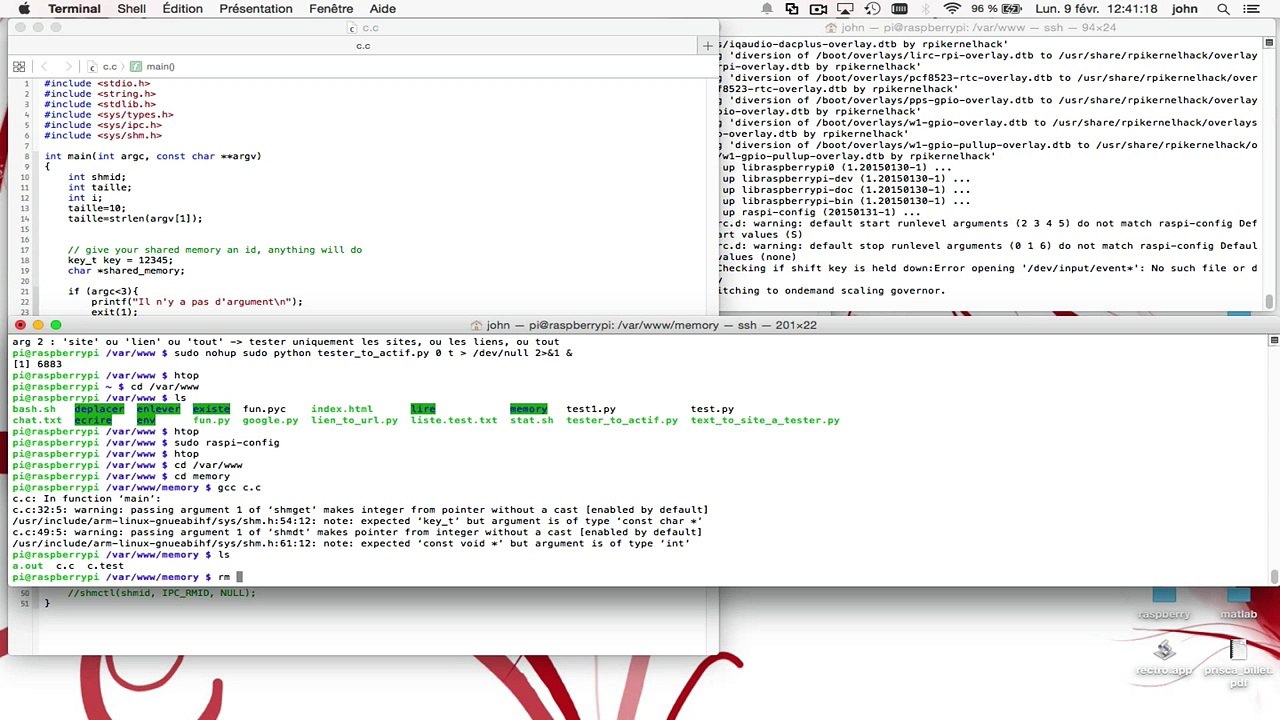Click highlighted 'deplacer' directory in terminal
The image size is (1280, 720).
[99, 409]
